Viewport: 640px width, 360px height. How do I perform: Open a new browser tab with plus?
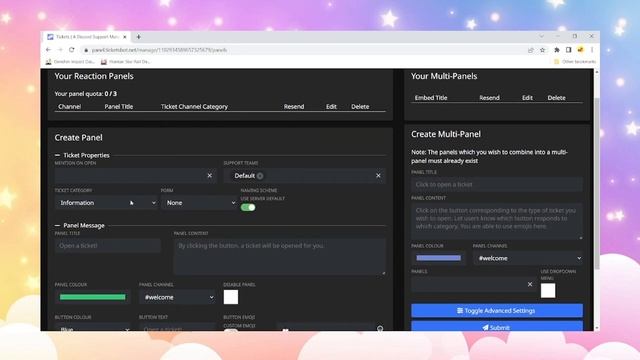pos(139,37)
